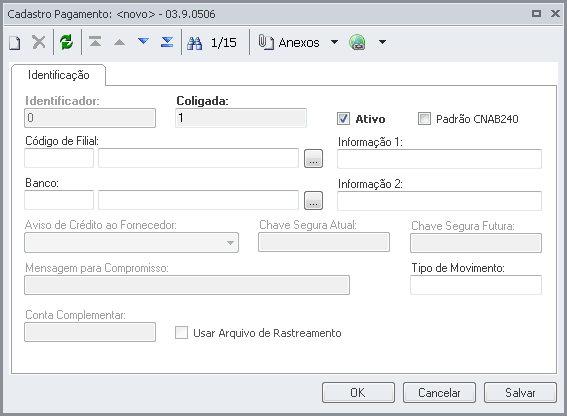
Task: Expand the Anexos dropdown arrow
Action: (x=334, y=42)
